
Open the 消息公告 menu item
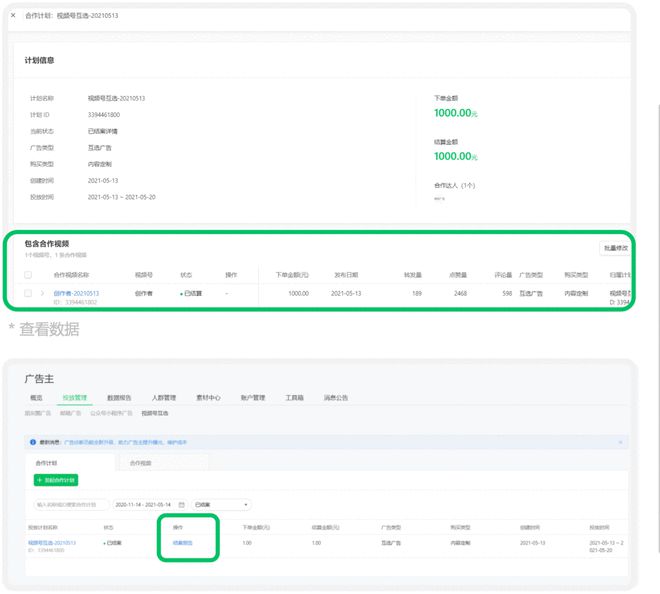[x=335, y=398]
